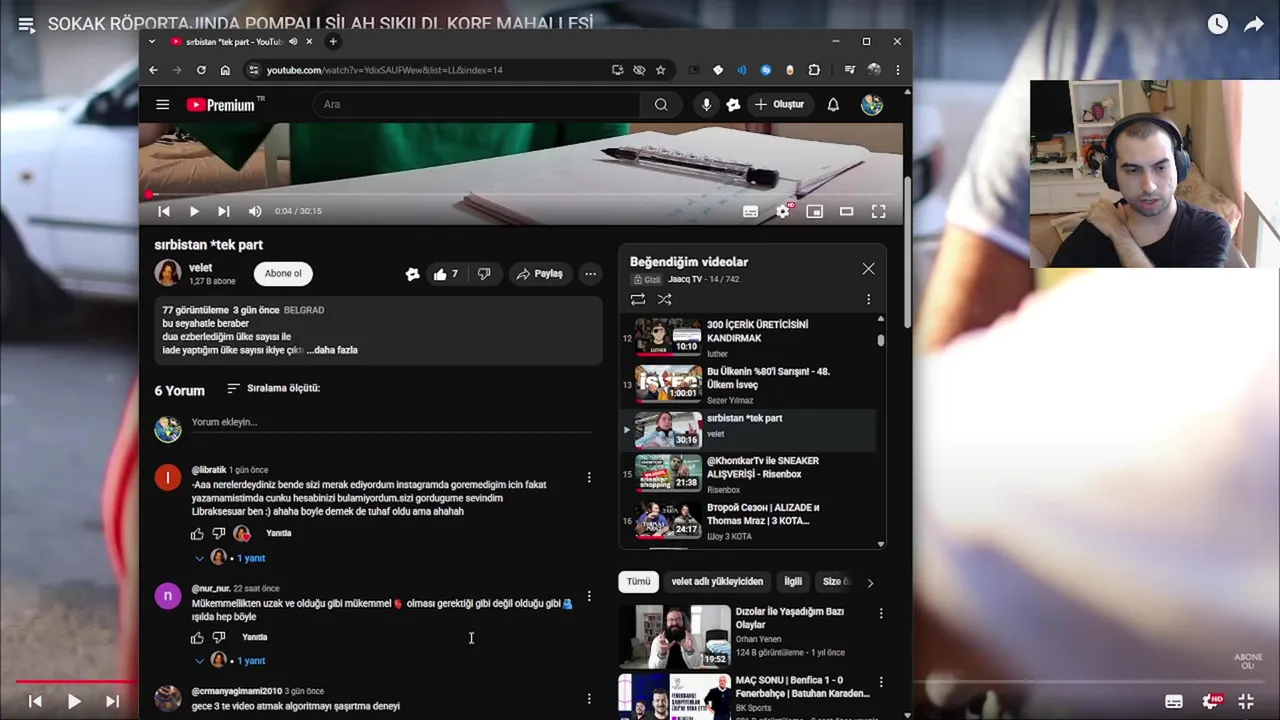Go to previous video in outer player
The image size is (1280, 720).
tap(35, 702)
